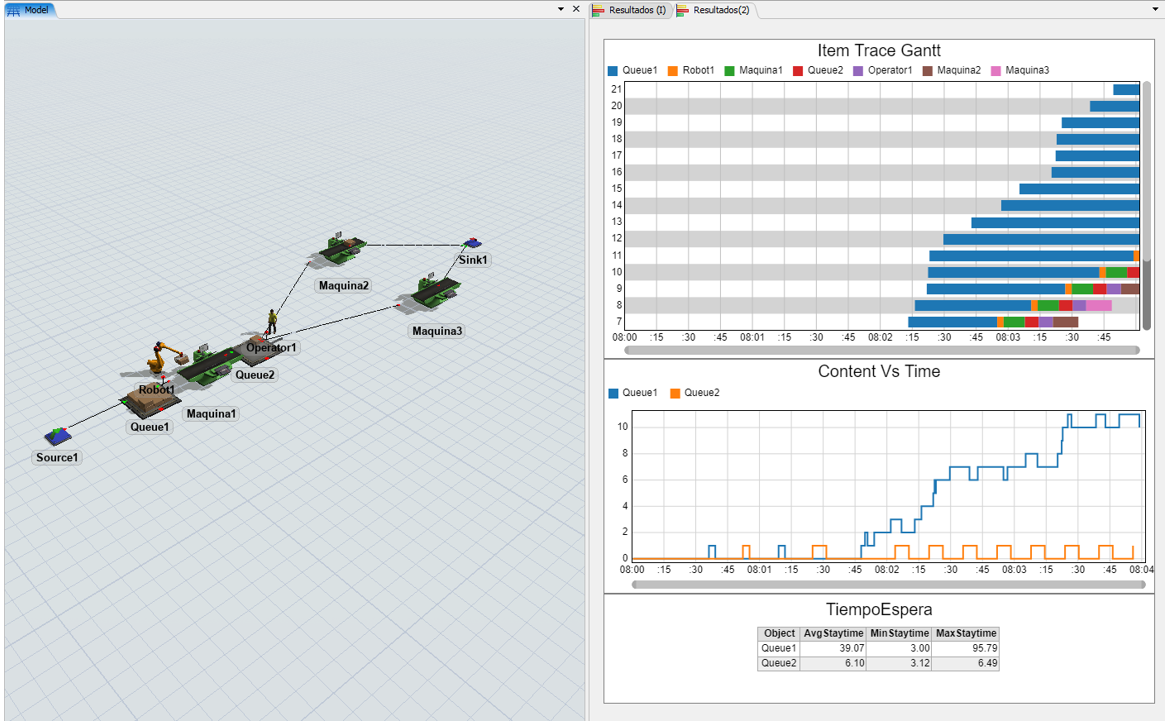
Task: Select the Source1 object in the model
Action: coord(59,436)
